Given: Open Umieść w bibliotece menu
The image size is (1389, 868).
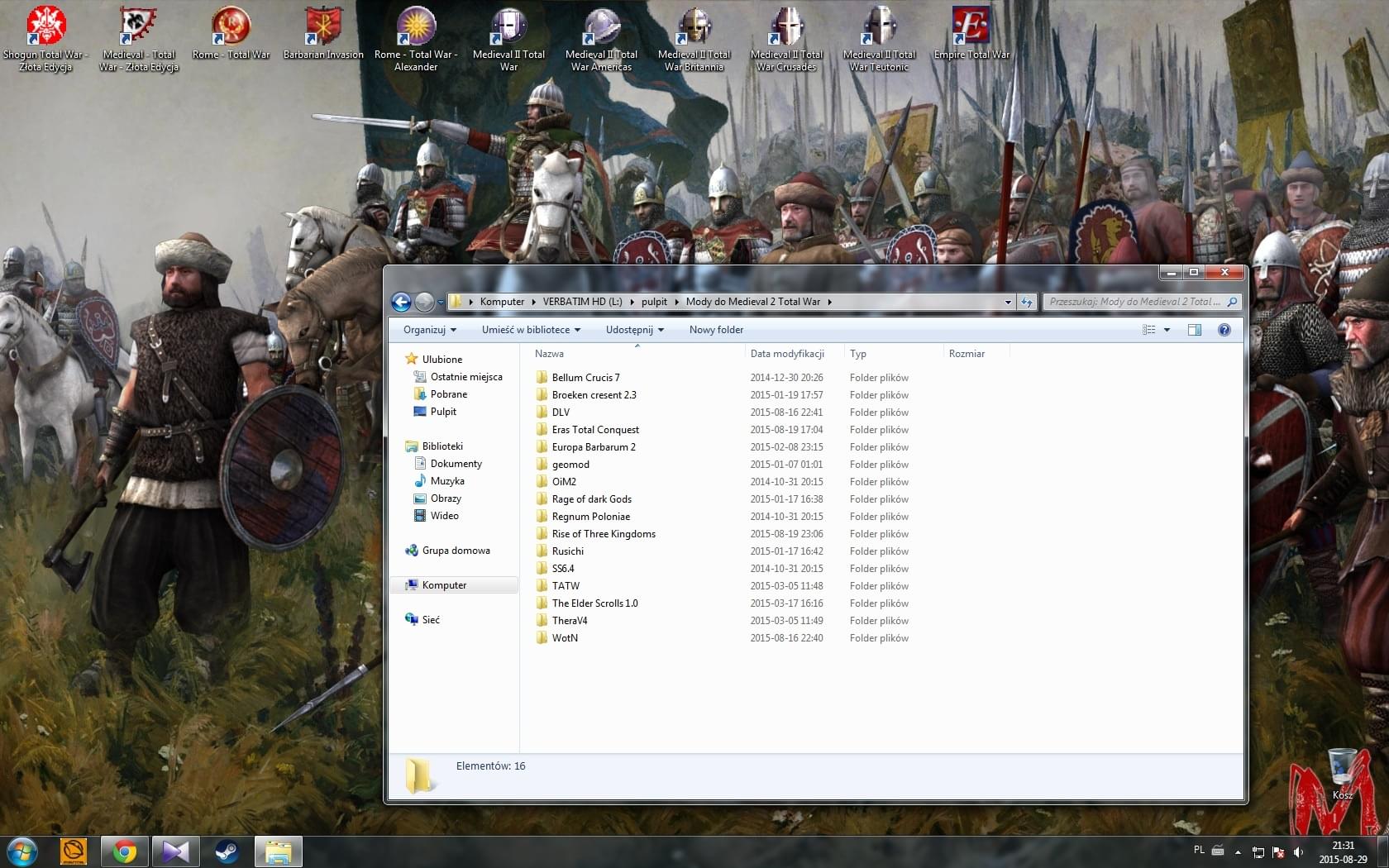Looking at the screenshot, I should click(x=531, y=330).
